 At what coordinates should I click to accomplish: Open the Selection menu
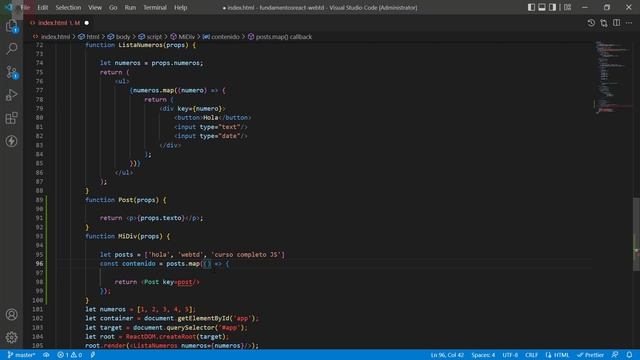tap(68, 7)
